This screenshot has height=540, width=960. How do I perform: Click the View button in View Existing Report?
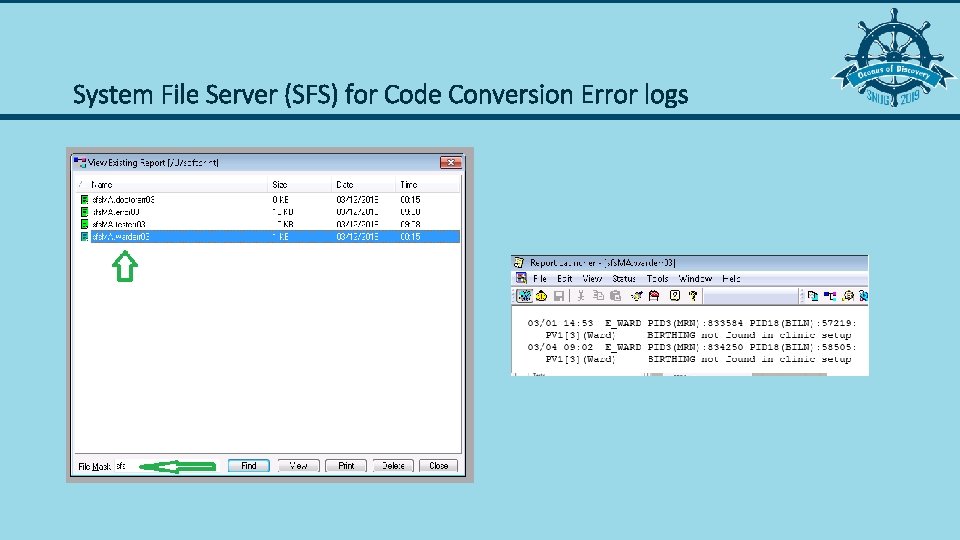pos(298,466)
